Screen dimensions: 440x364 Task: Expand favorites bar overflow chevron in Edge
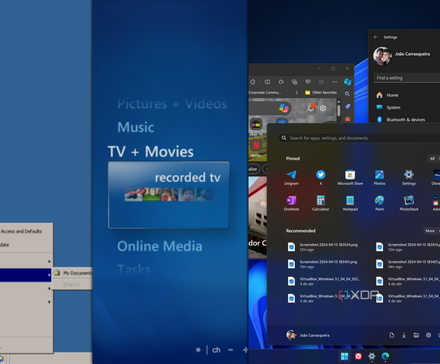[x=297, y=92]
